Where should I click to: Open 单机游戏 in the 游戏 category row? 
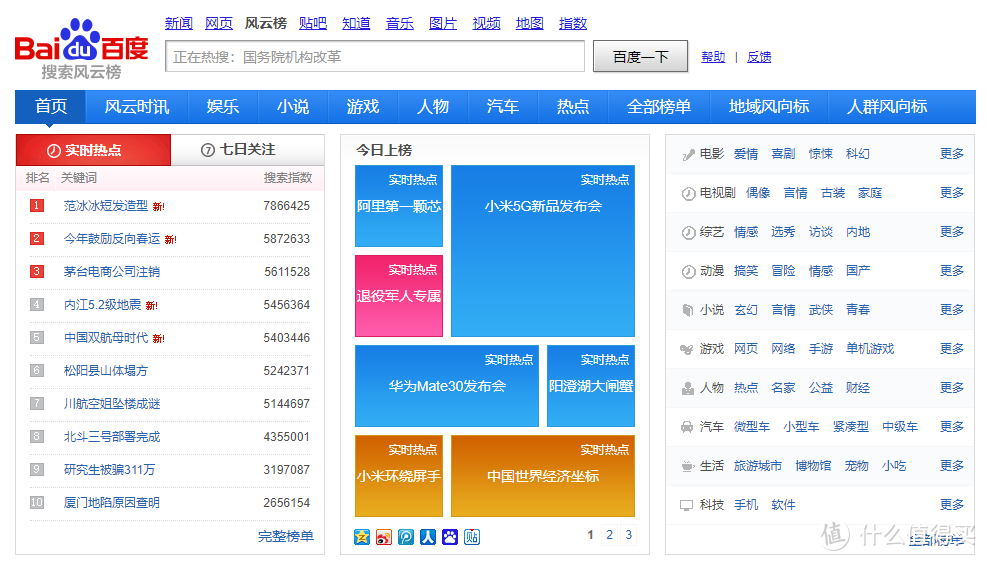(x=870, y=349)
